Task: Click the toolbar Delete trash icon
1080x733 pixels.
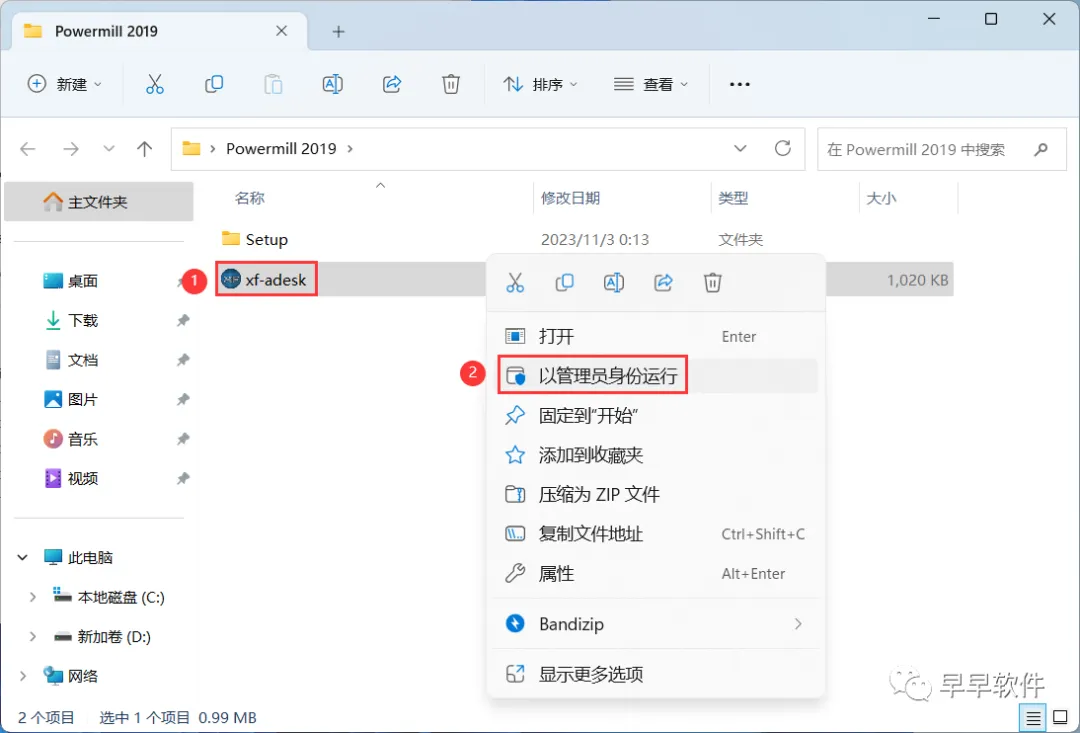Action: pos(450,84)
